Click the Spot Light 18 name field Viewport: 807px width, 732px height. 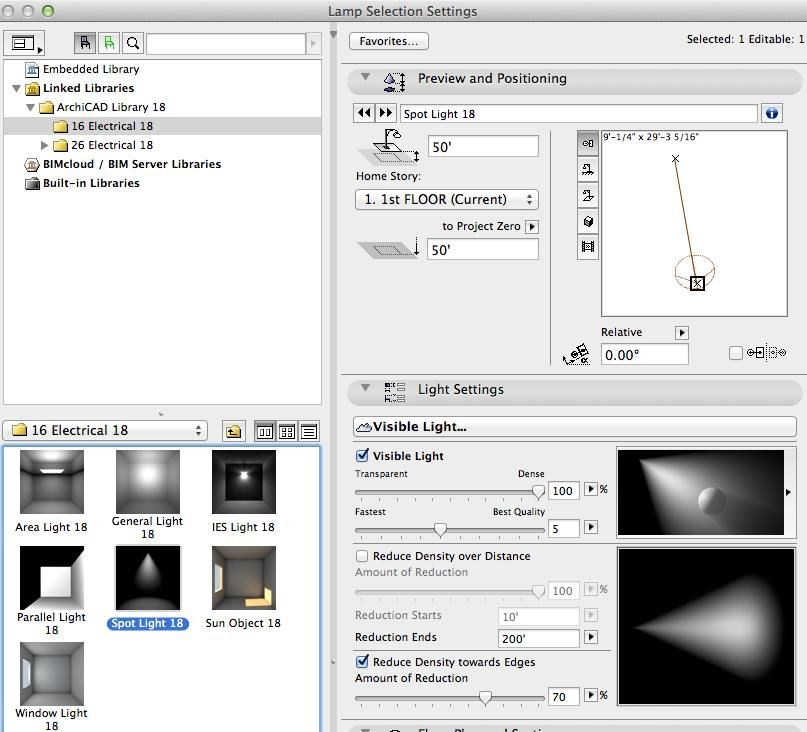578,114
